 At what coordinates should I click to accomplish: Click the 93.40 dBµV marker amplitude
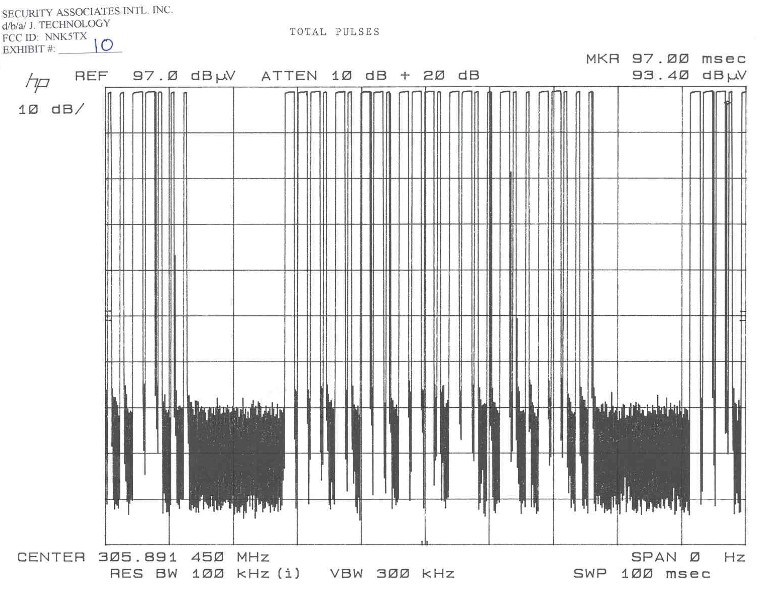pyautogui.click(x=689, y=75)
